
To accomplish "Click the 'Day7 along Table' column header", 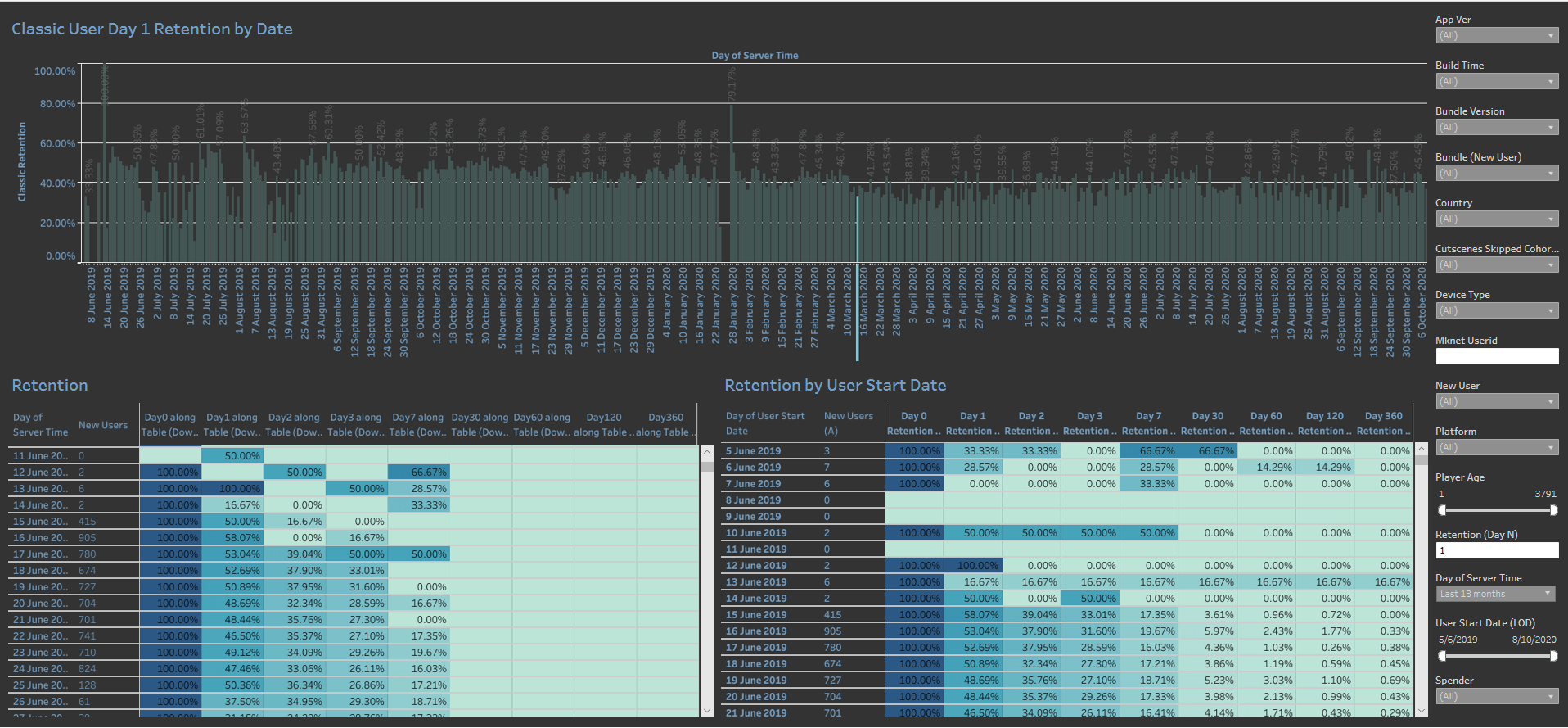I will (417, 424).
